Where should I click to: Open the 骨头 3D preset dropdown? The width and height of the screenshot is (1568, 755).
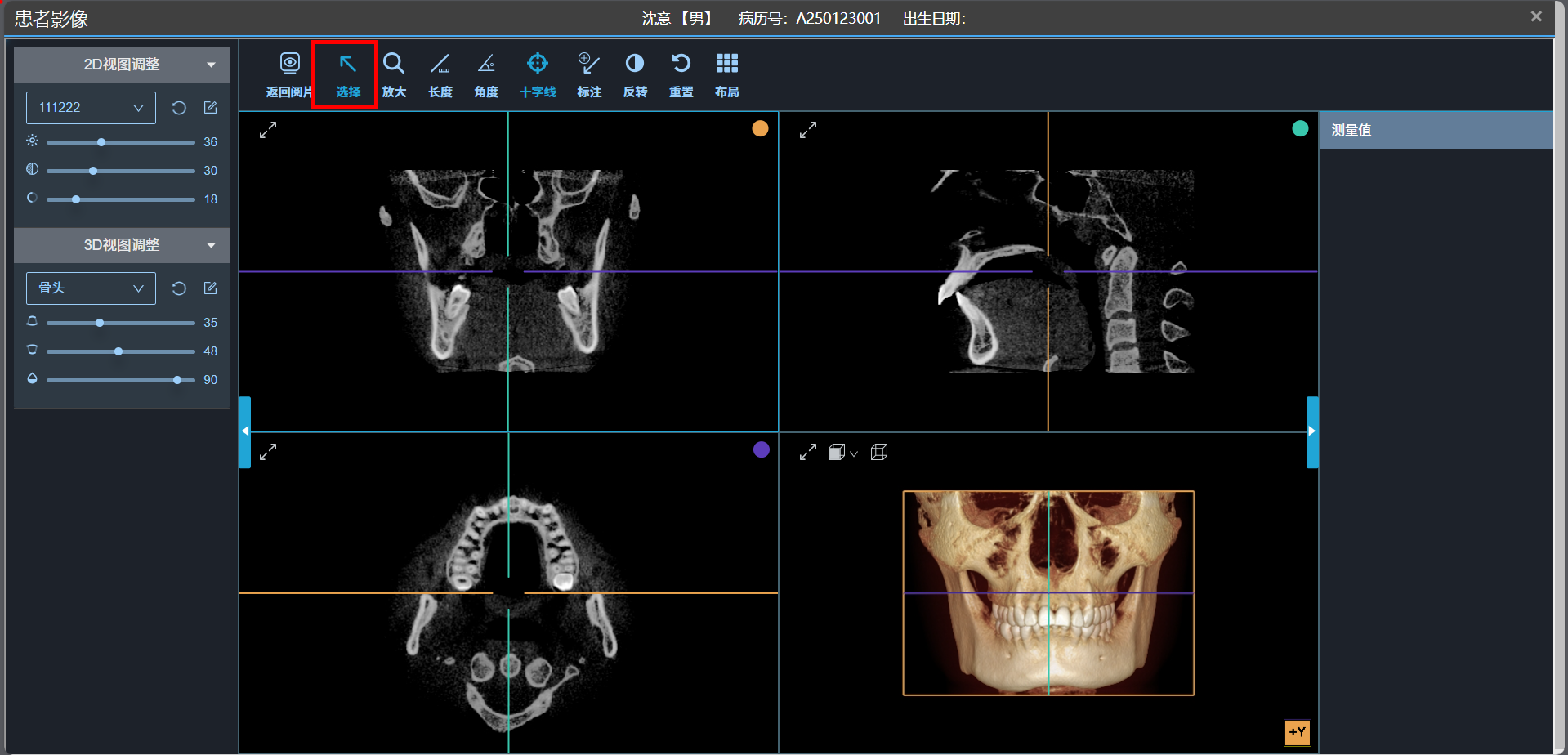pyautogui.click(x=91, y=288)
